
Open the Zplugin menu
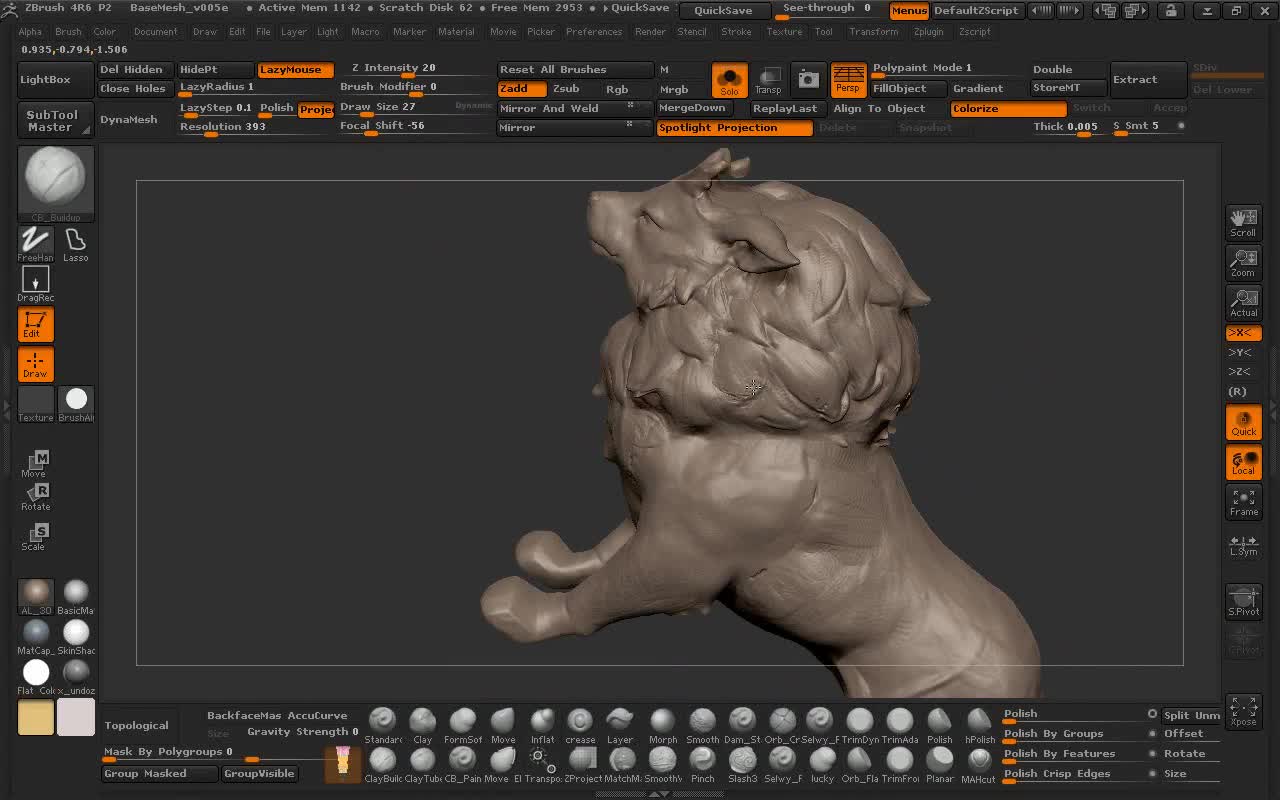[x=928, y=32]
